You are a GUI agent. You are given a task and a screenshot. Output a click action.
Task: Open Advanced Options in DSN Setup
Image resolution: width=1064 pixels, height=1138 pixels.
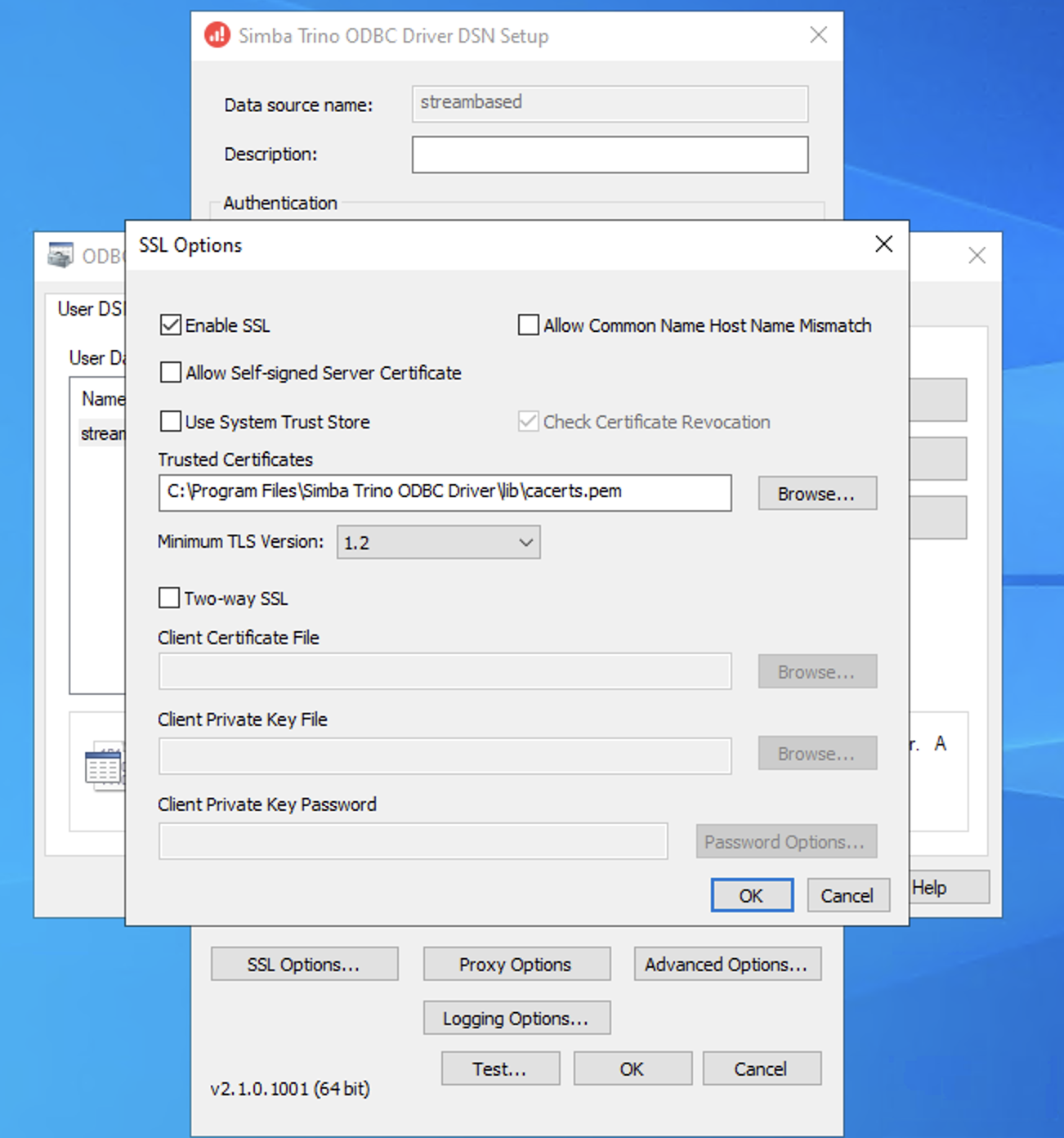727,965
